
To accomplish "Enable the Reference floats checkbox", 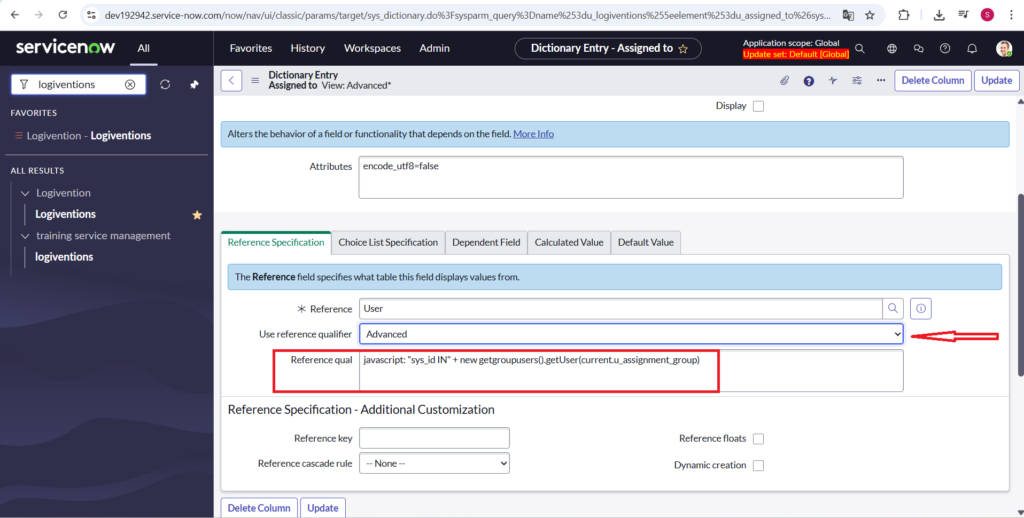I will [x=758, y=439].
